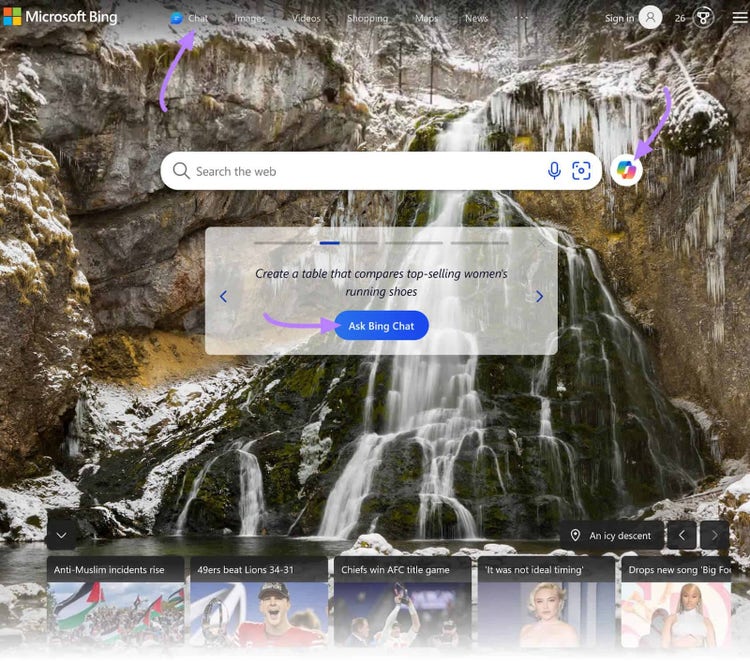Open Chiefs win AFC title game headline
The height and width of the screenshot is (661, 750).
pyautogui.click(x=395, y=570)
